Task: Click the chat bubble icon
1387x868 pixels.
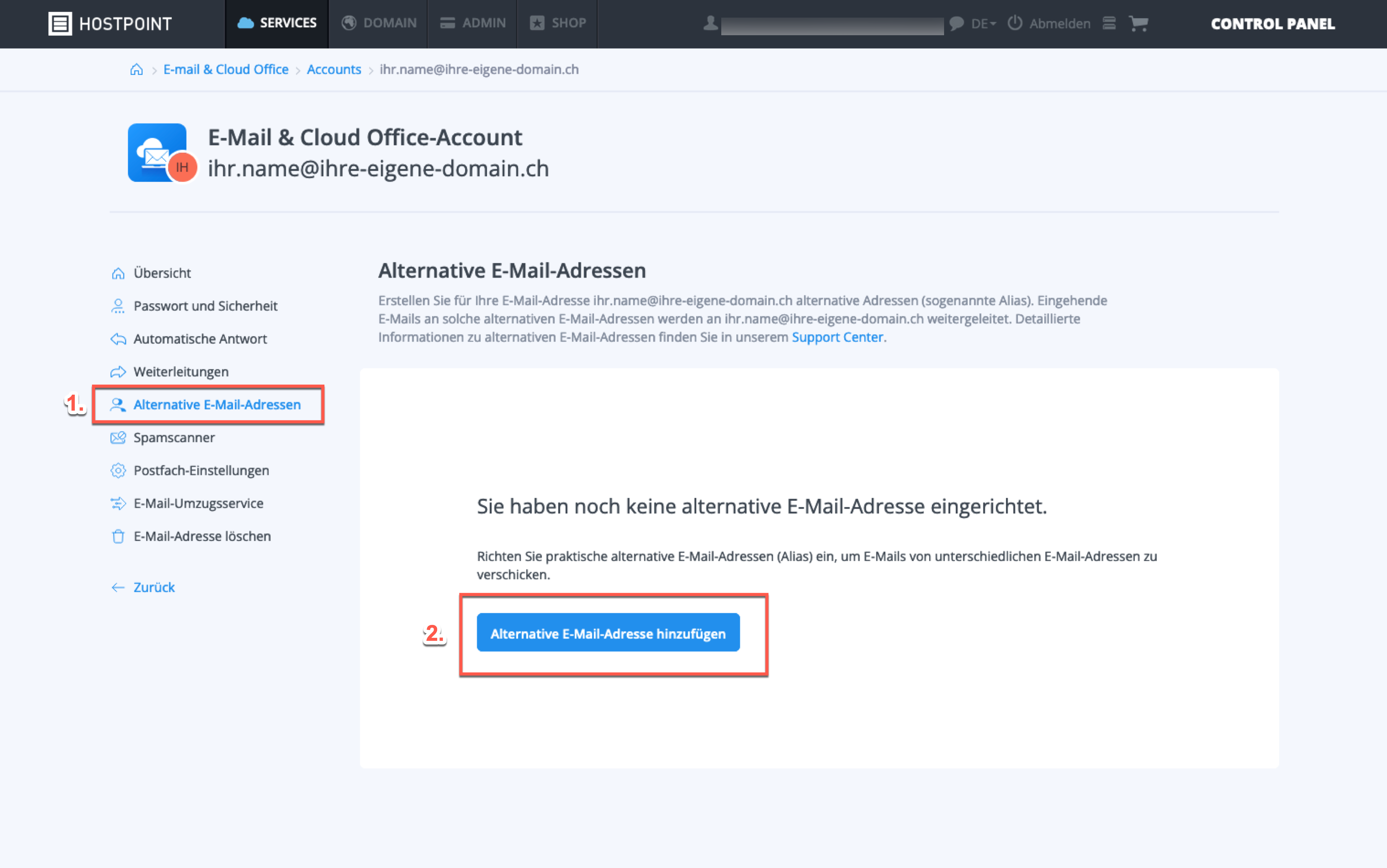Action: (x=956, y=24)
